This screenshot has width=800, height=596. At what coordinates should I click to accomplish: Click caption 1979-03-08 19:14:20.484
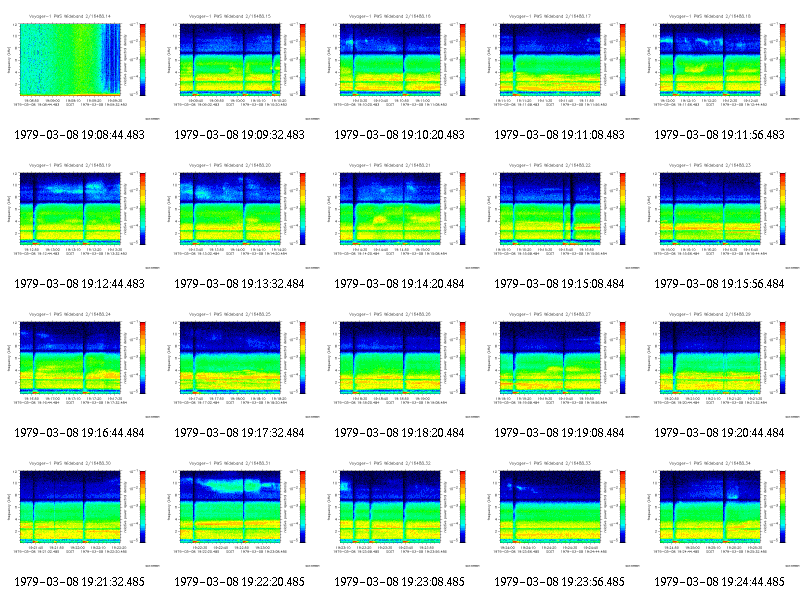tap(399, 284)
